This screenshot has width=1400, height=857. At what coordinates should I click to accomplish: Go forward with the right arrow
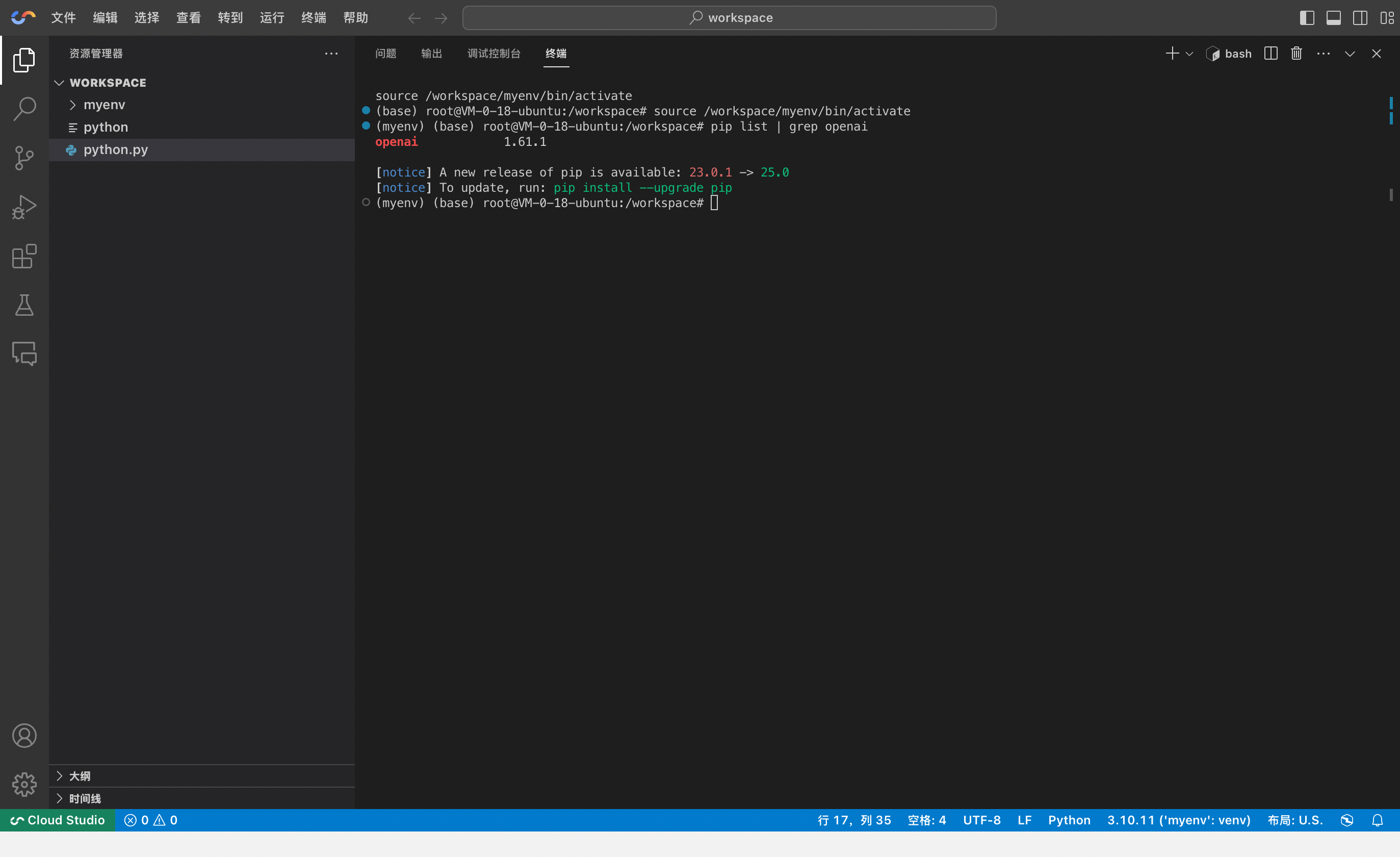point(441,18)
